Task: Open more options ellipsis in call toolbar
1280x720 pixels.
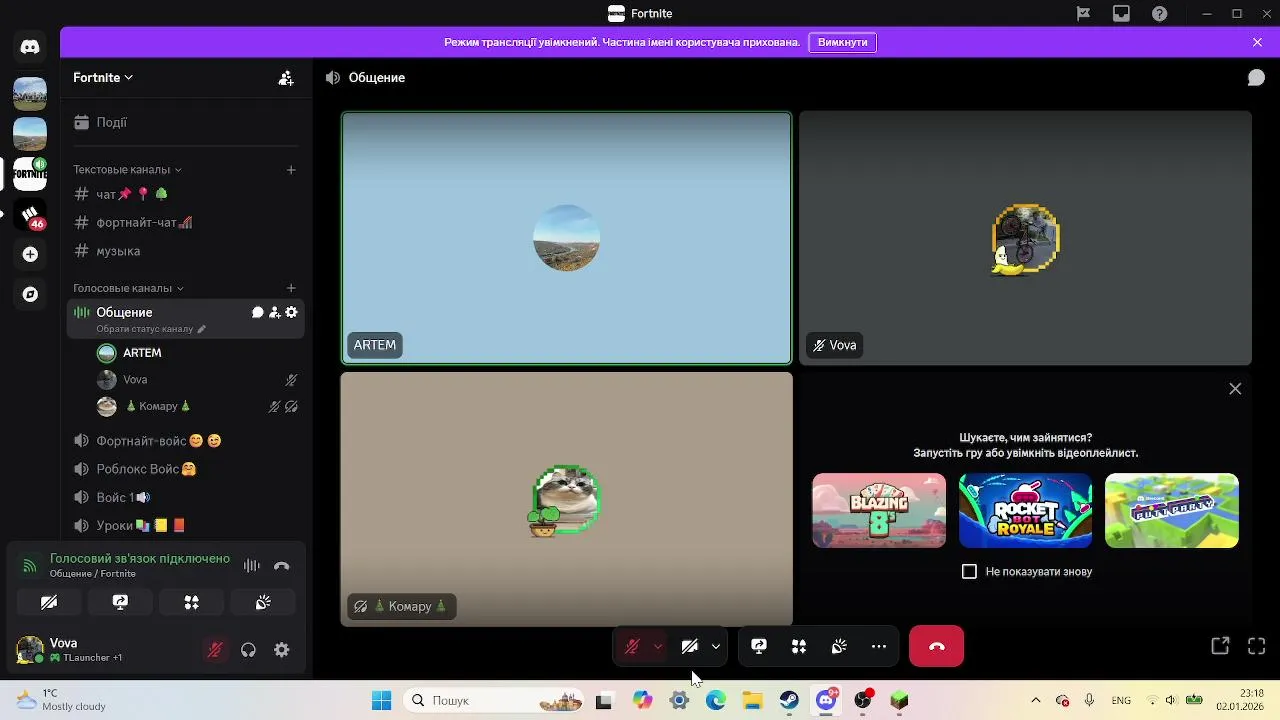Action: 879,647
